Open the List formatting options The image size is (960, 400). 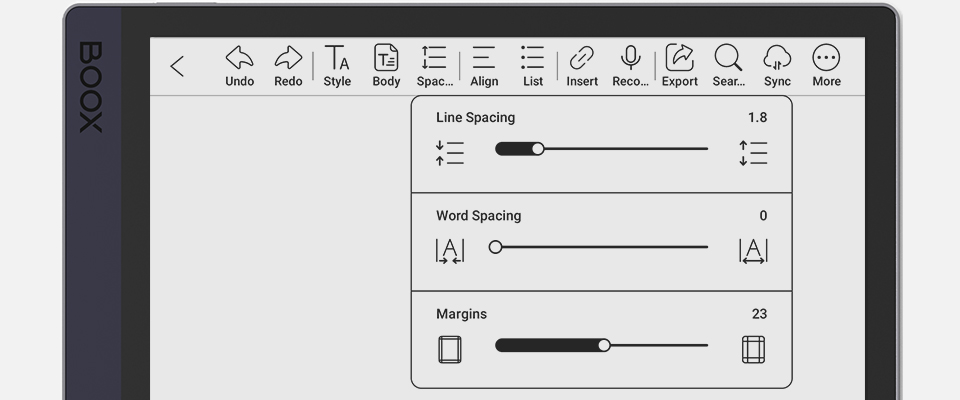tap(533, 66)
